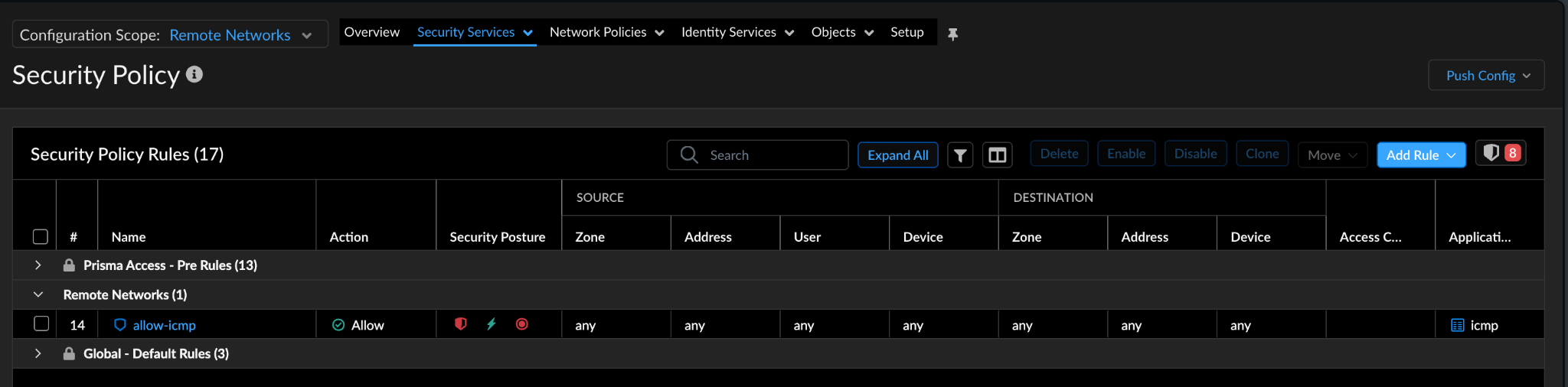
Task: Click the Clone button
Action: click(x=1262, y=154)
